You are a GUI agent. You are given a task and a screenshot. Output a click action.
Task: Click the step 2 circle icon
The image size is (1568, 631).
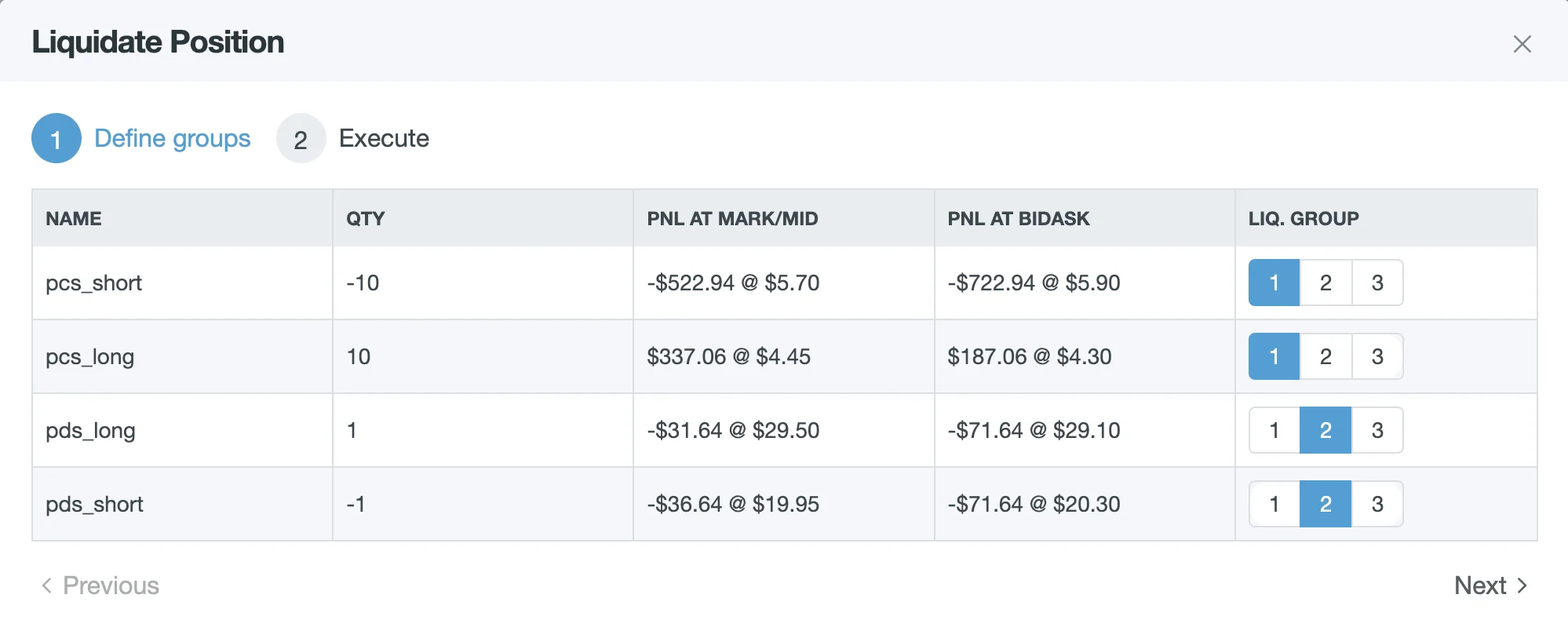pyautogui.click(x=301, y=138)
